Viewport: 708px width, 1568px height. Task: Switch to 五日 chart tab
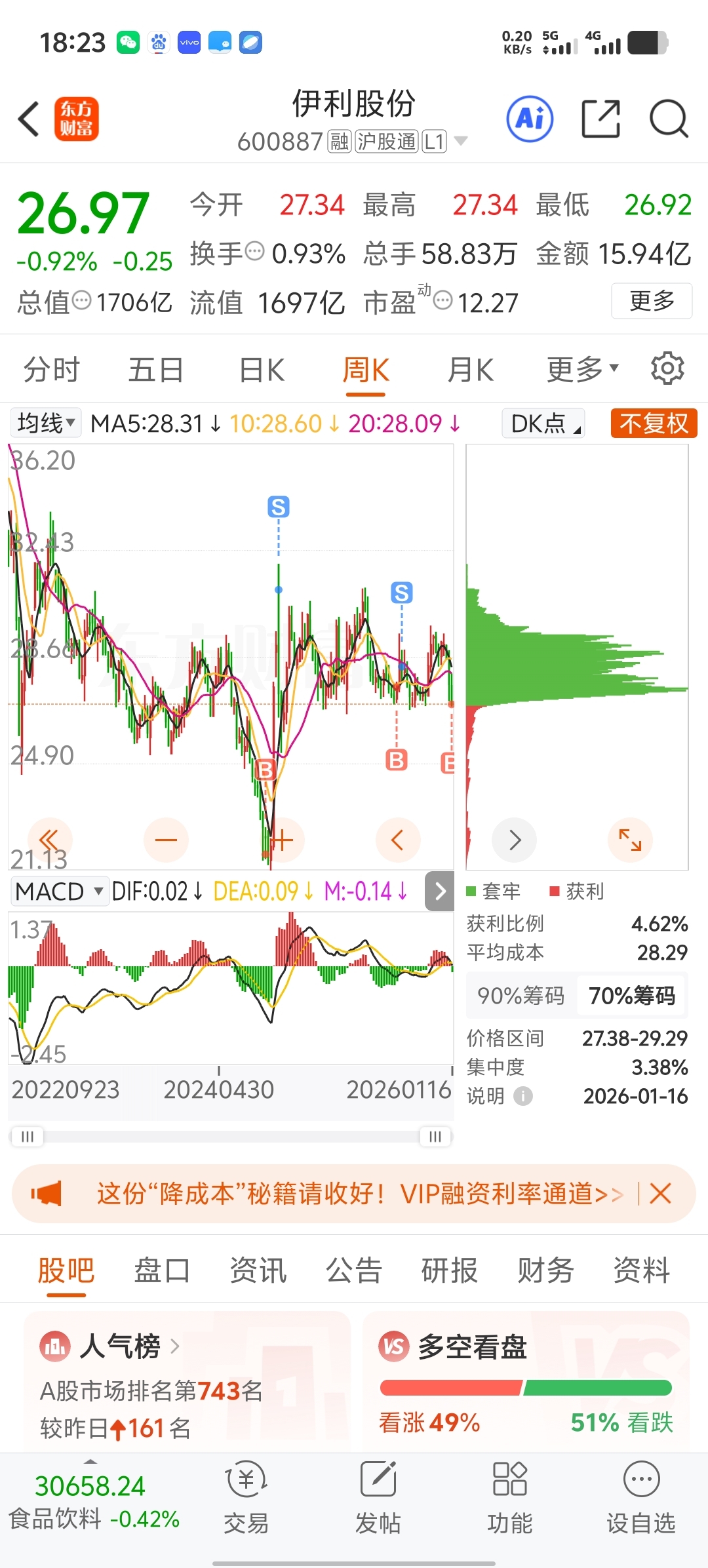click(x=155, y=370)
